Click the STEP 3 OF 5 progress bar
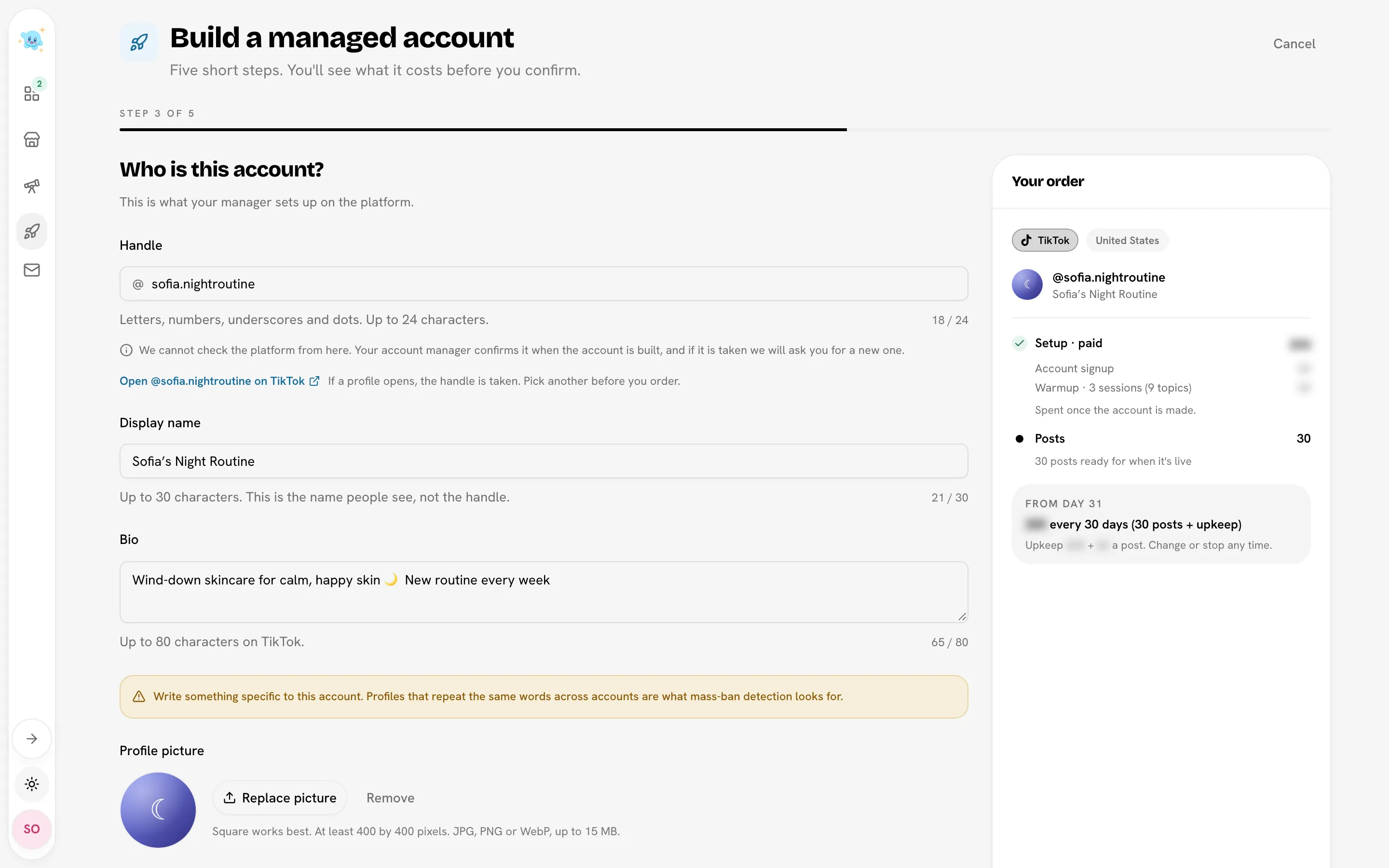Viewport: 1389px width, 868px height. coord(724,130)
